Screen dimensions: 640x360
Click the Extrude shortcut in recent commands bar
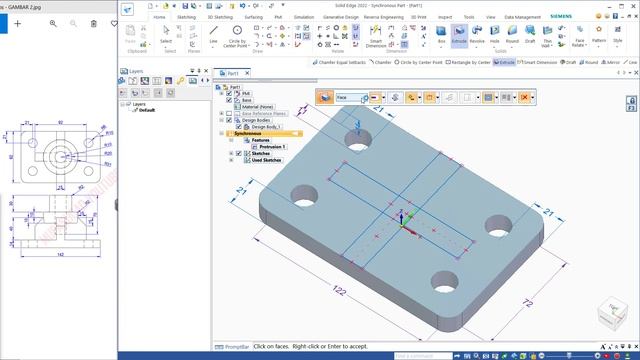(504, 62)
